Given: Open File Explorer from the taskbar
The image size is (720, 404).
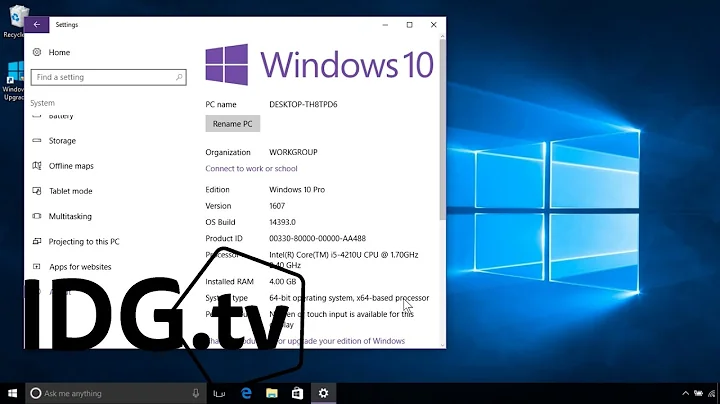Looking at the screenshot, I should (x=272, y=393).
